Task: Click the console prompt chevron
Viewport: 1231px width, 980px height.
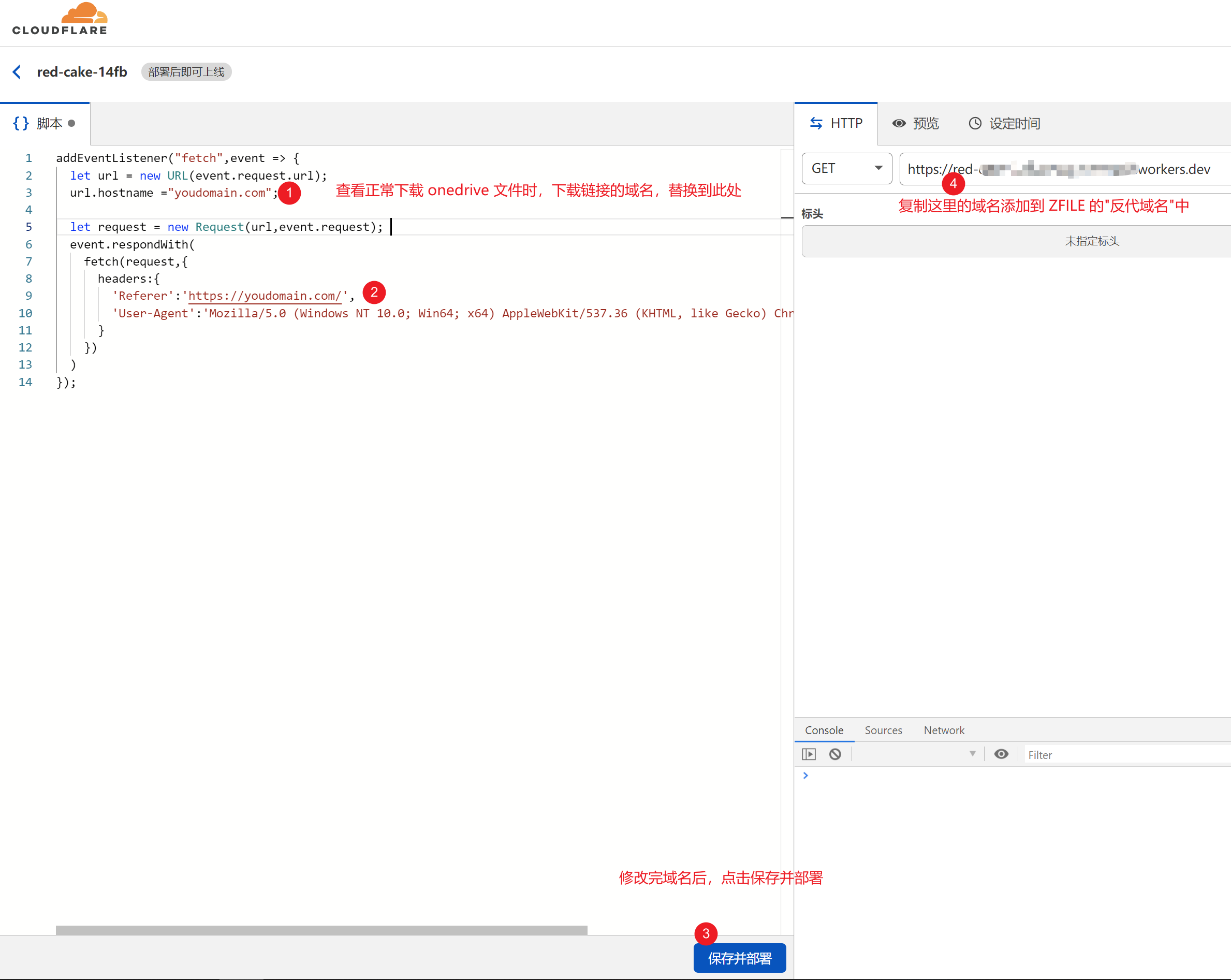Action: (x=805, y=776)
